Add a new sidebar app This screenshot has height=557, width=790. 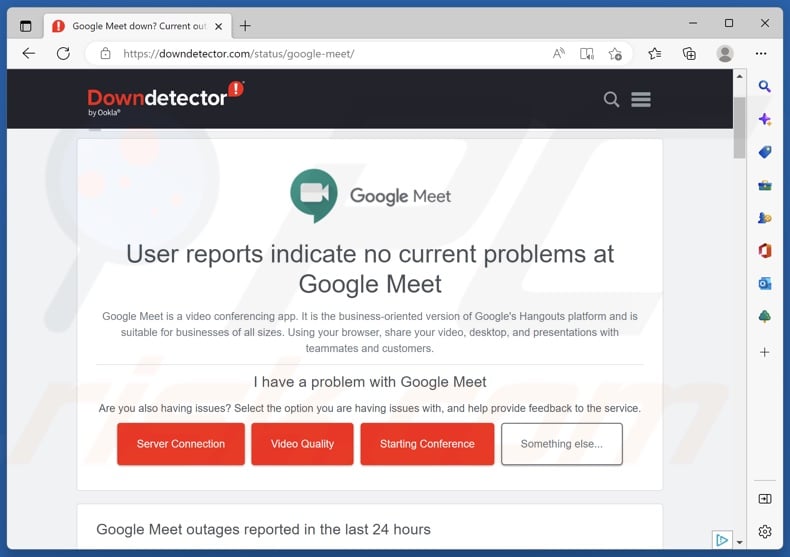click(x=765, y=352)
